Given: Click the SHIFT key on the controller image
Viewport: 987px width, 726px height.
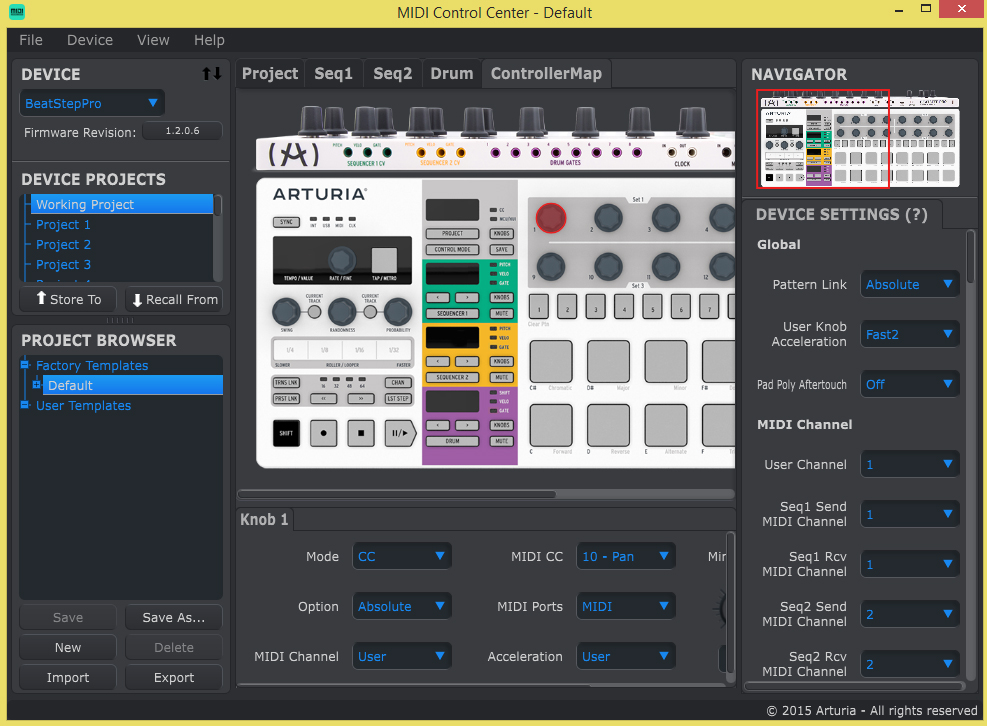Looking at the screenshot, I should coord(286,432).
